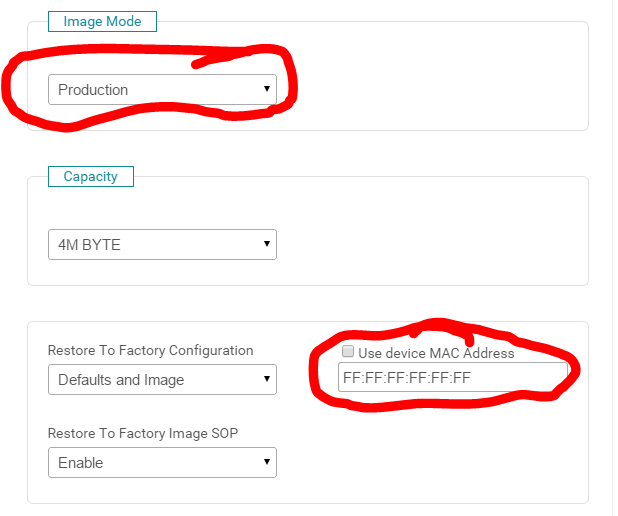Viewport: 618px width, 516px height.
Task: Click the arrow on the Production dropdown
Action: [x=267, y=89]
